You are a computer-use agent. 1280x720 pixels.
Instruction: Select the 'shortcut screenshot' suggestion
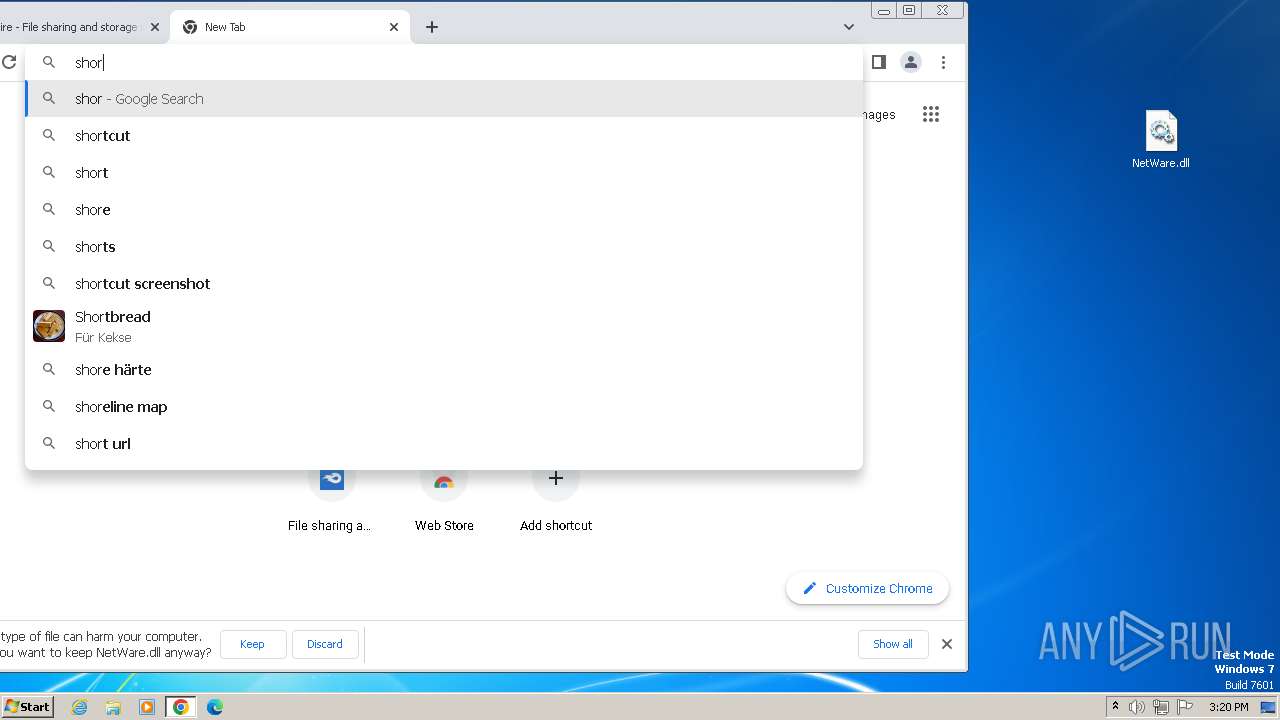coord(444,284)
